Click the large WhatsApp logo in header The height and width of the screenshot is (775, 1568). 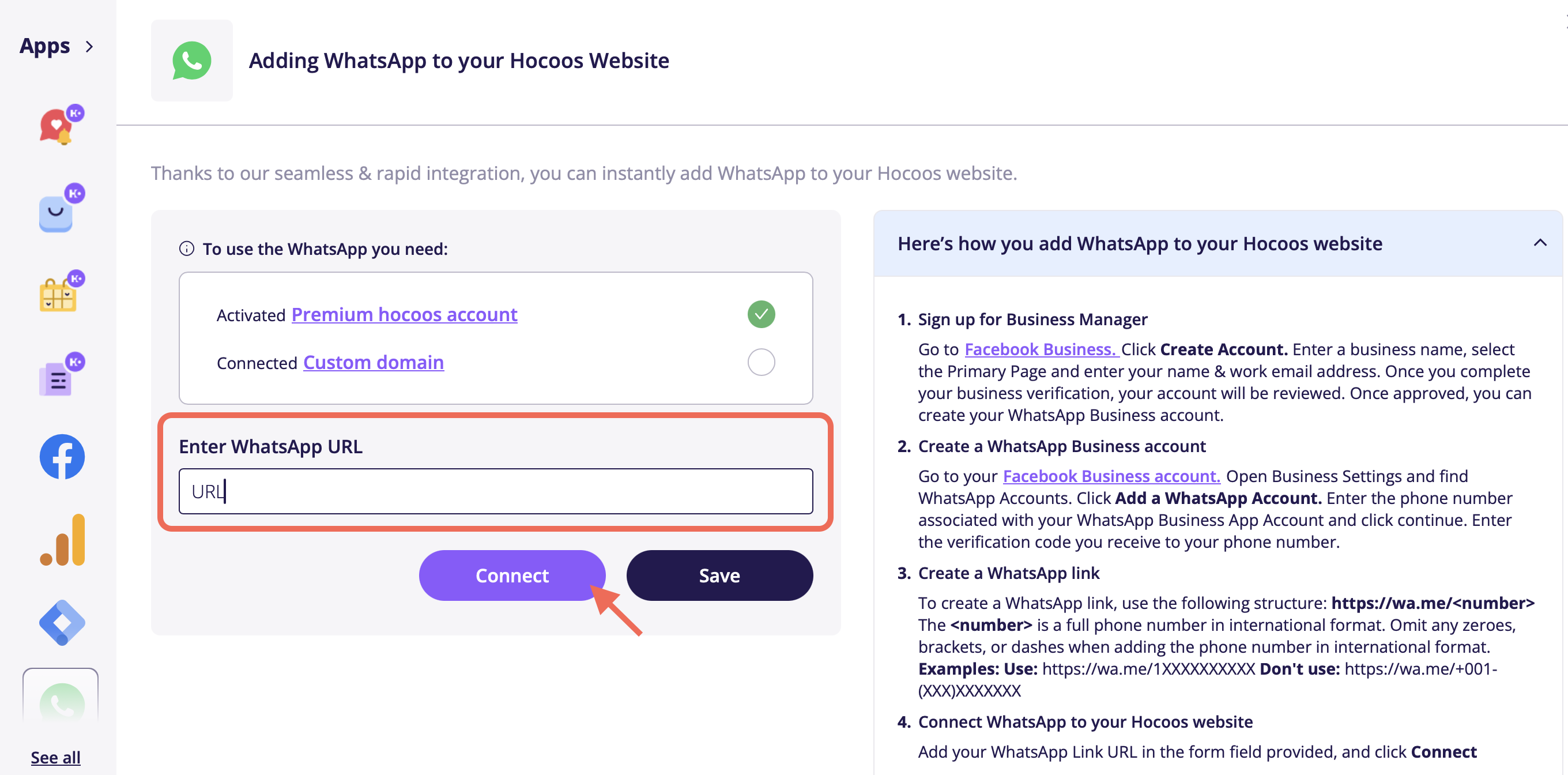coord(192,61)
